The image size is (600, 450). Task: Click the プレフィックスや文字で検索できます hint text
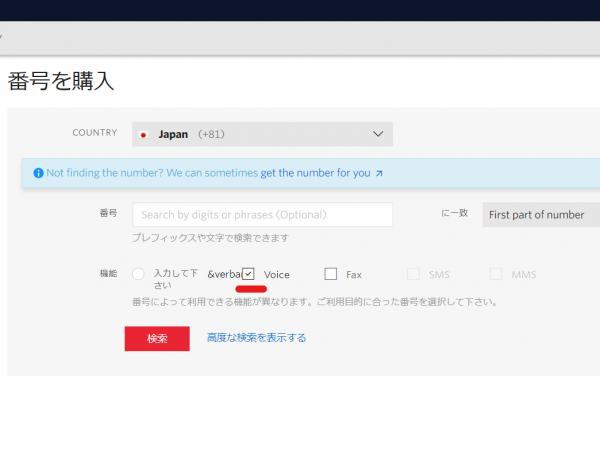pyautogui.click(x=210, y=238)
